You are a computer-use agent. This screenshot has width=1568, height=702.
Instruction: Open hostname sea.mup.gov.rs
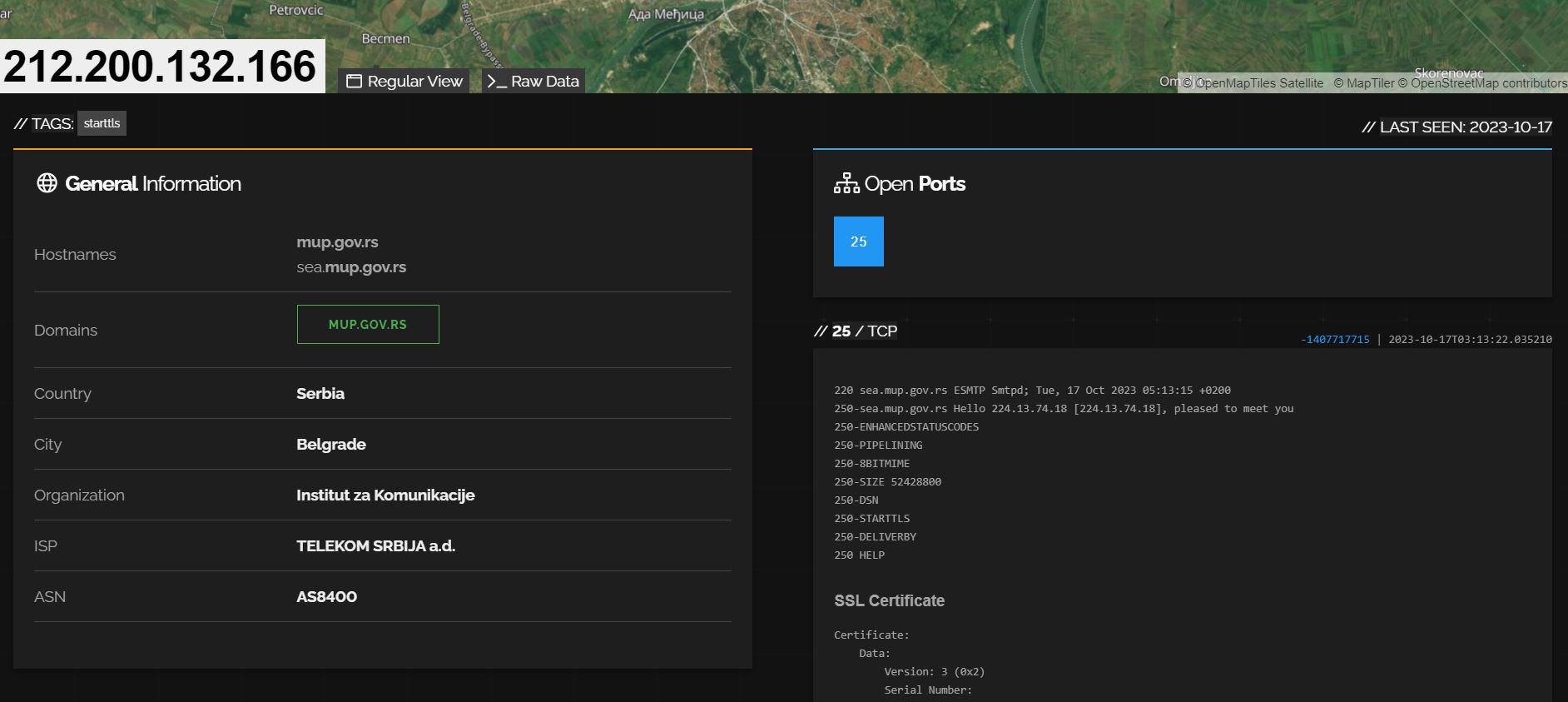(351, 267)
